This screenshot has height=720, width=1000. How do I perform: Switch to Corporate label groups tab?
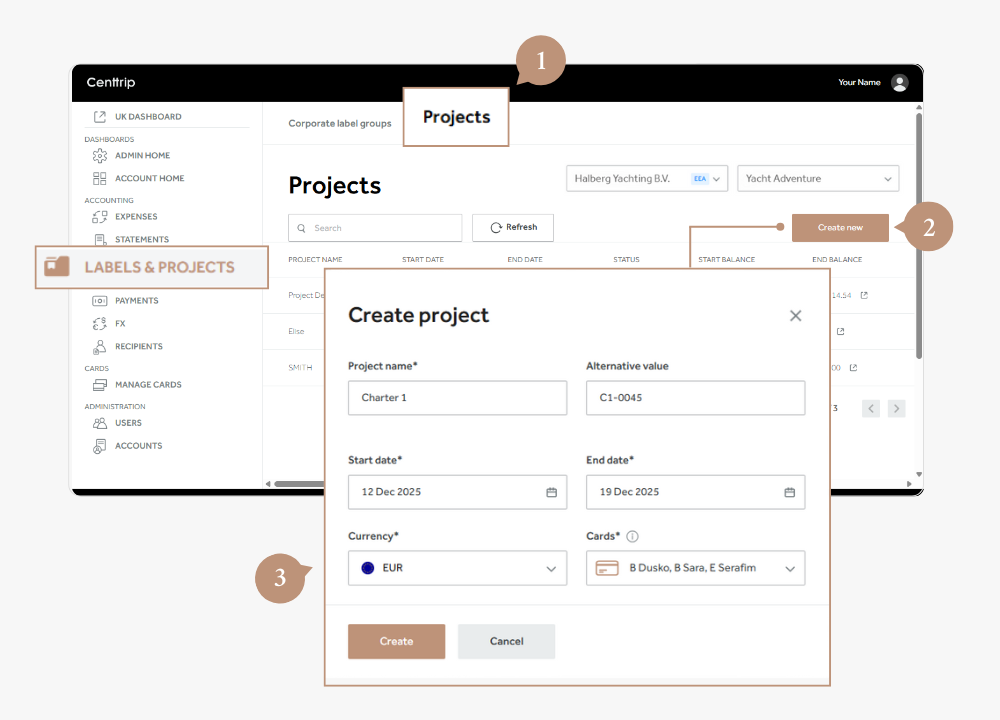339,124
